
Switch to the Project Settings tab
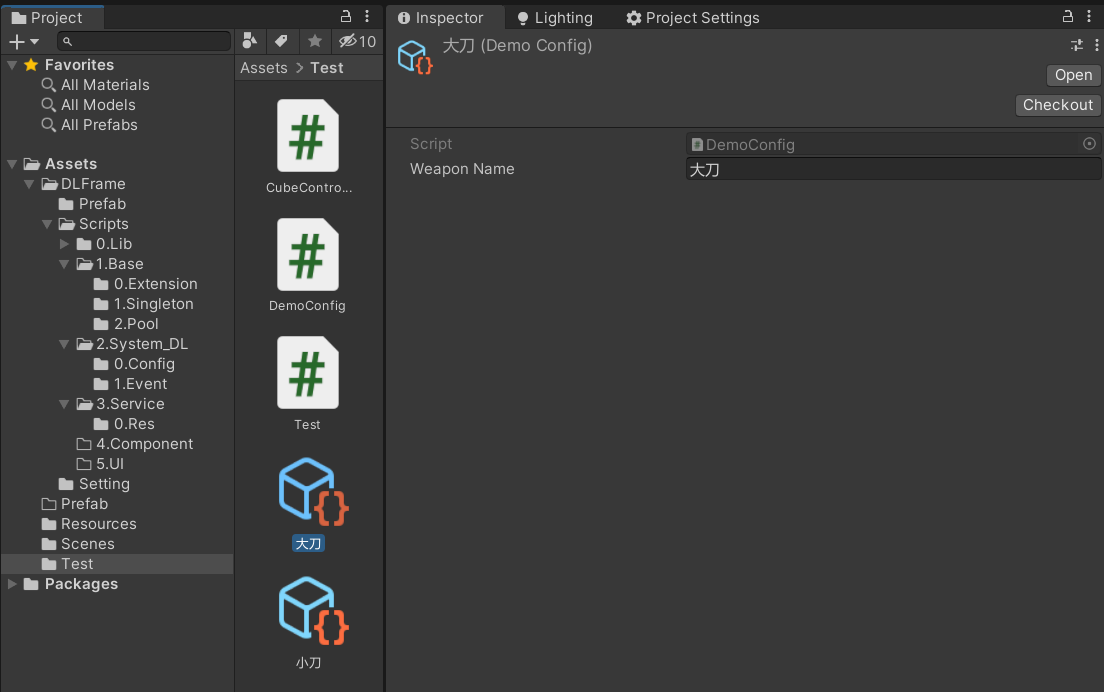tap(692, 18)
